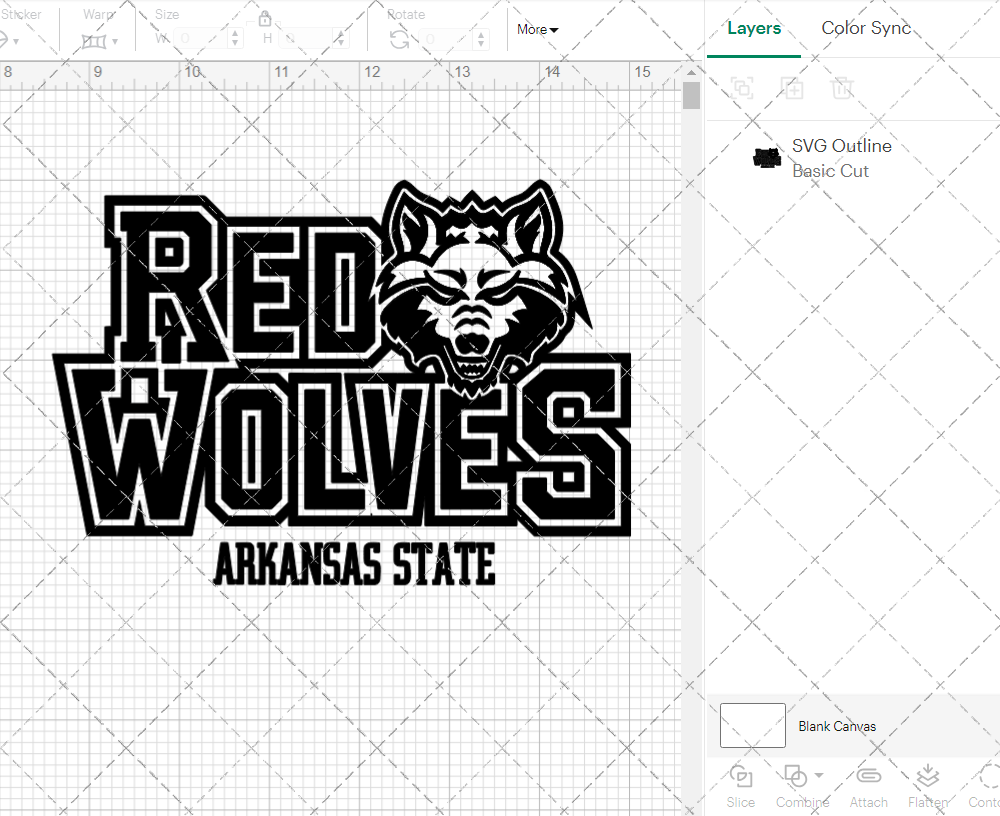This screenshot has height=816, width=1000.
Task: Click the delete layer icon in Layers panel
Action: (843, 88)
